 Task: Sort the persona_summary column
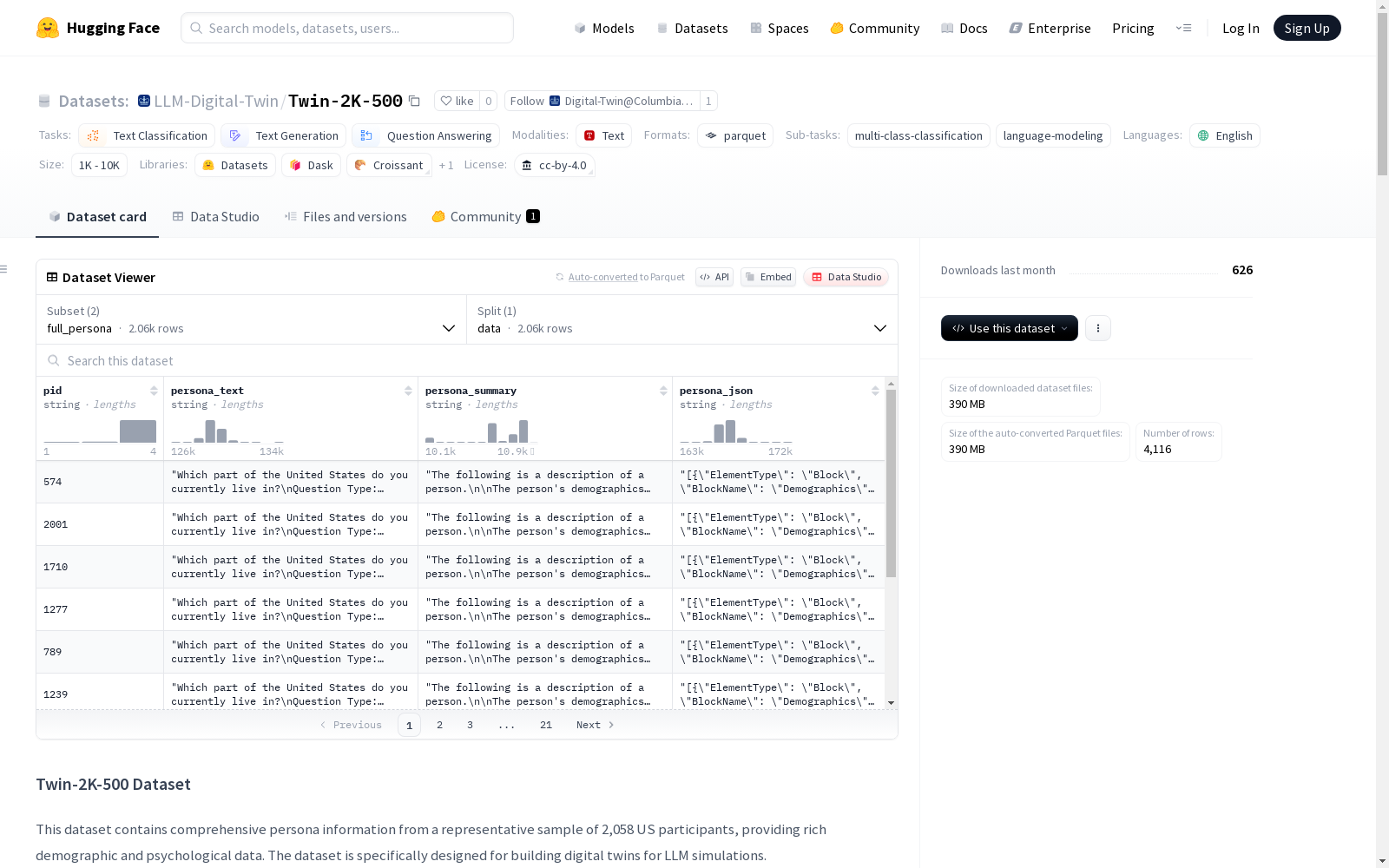coord(663,391)
